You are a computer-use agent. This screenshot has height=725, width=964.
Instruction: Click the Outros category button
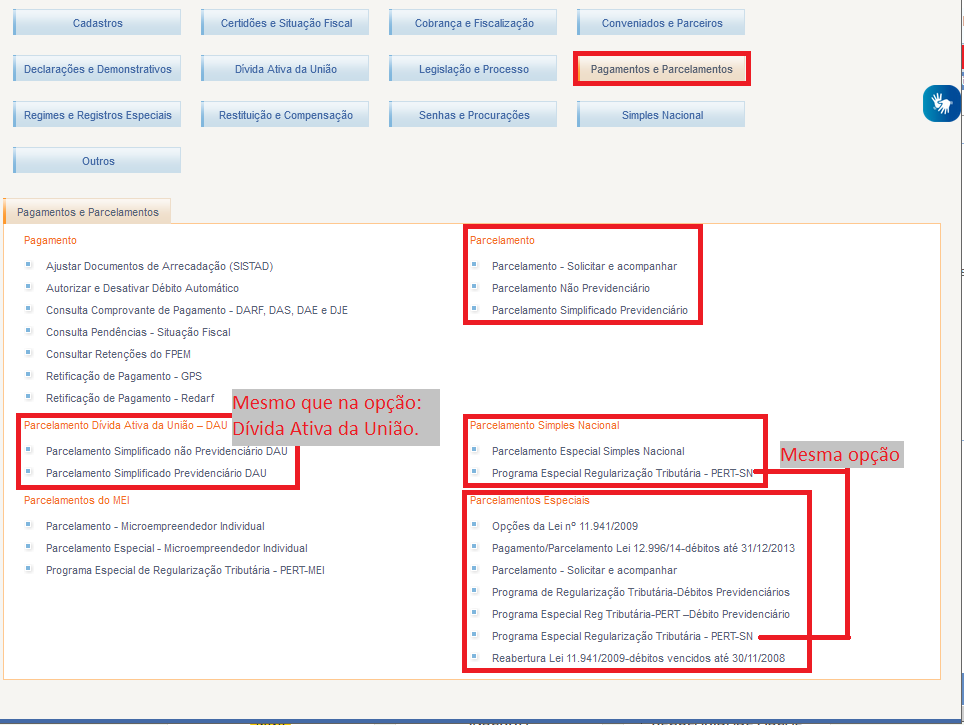(x=97, y=161)
